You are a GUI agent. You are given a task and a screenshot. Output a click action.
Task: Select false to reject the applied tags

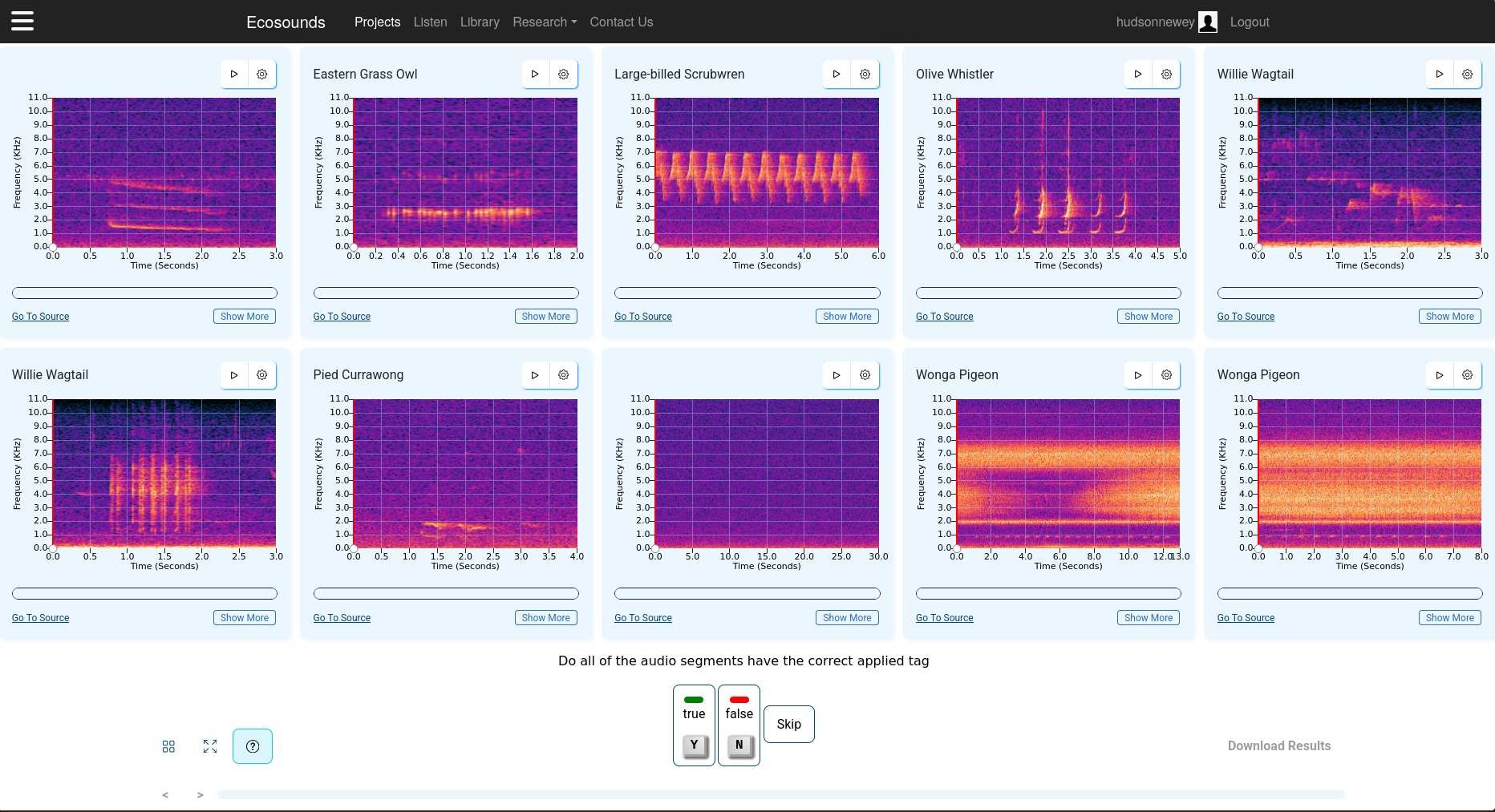click(739, 725)
